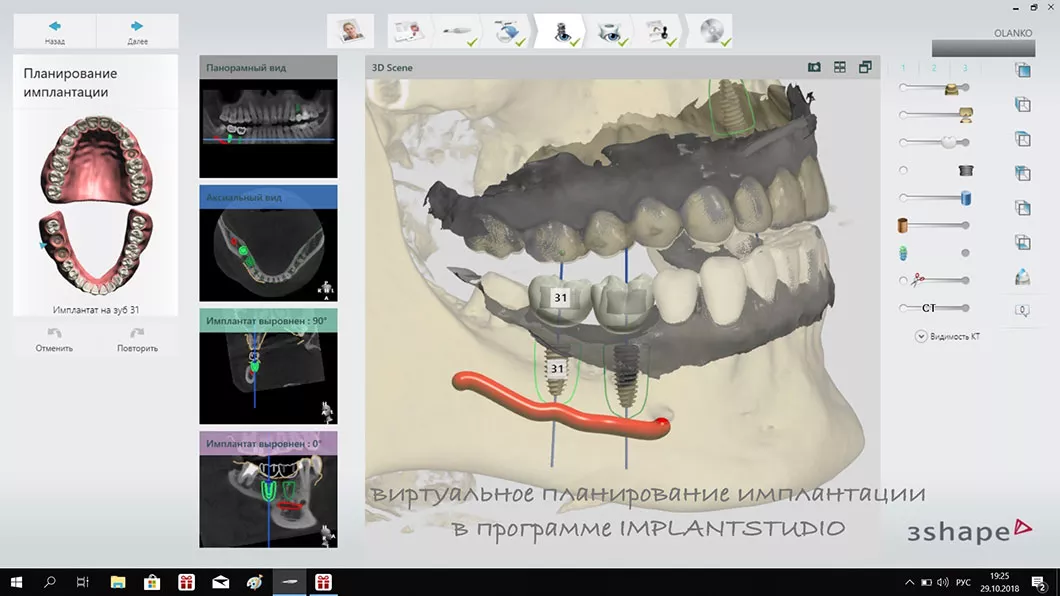Switch to four-pane grid layout icon
The image size is (1060, 596).
pos(840,67)
